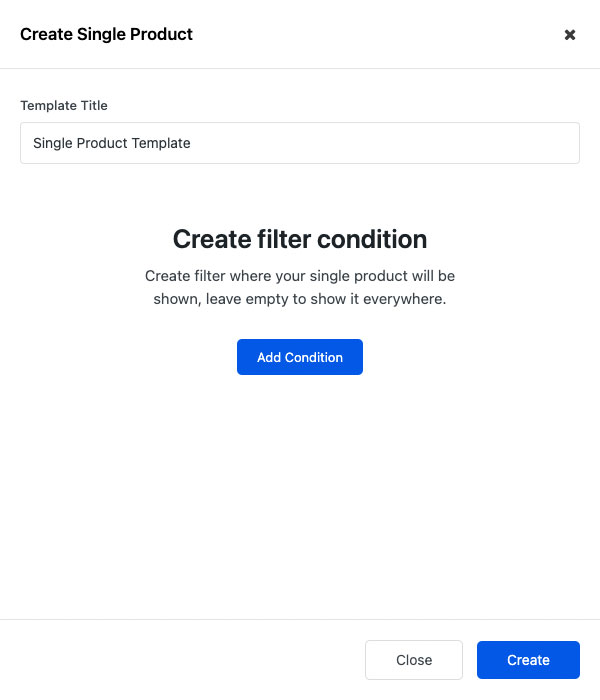Click the Close button in footer

414,660
